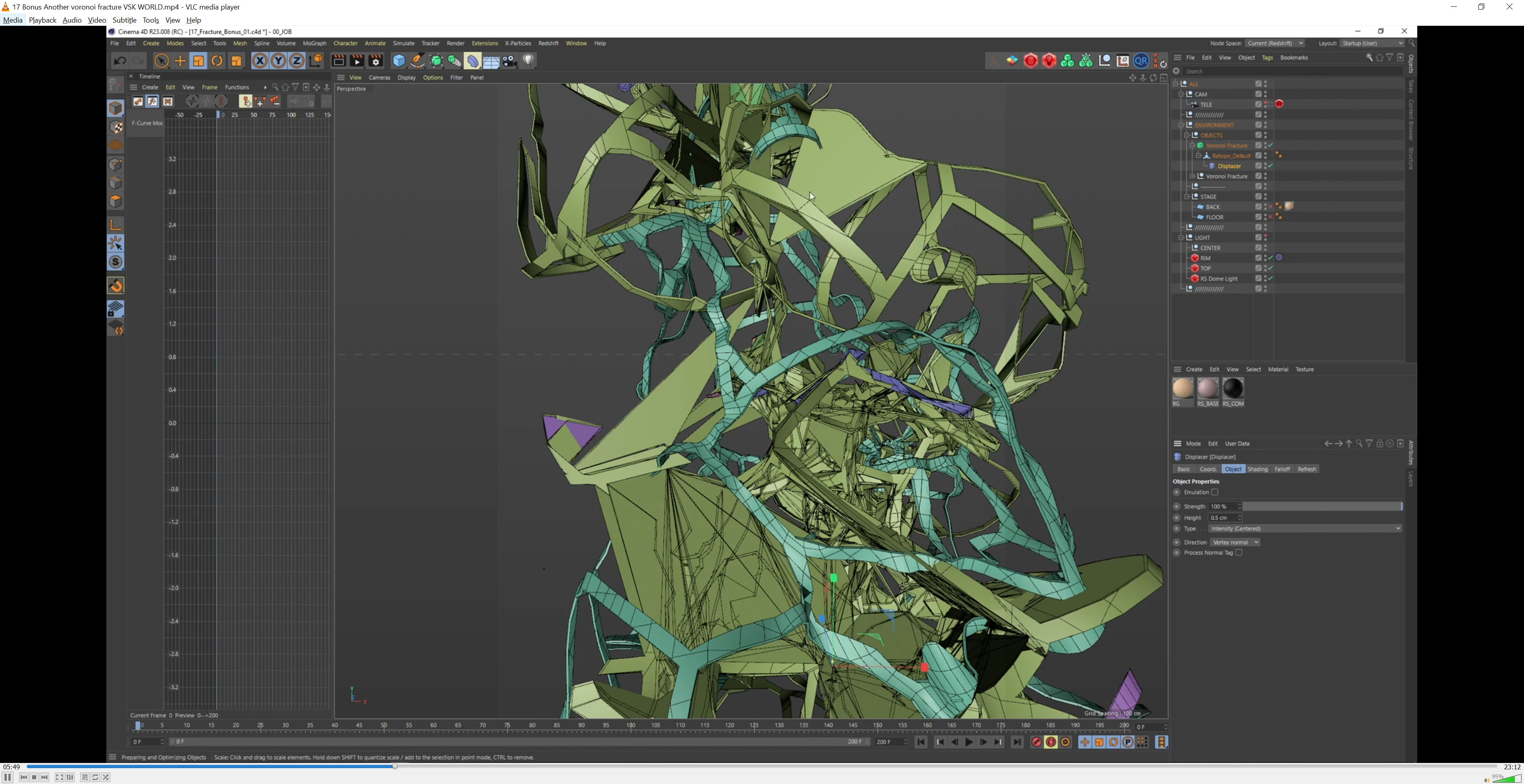Switch to the Falloff tab
The image size is (1524, 784).
pos(1282,469)
